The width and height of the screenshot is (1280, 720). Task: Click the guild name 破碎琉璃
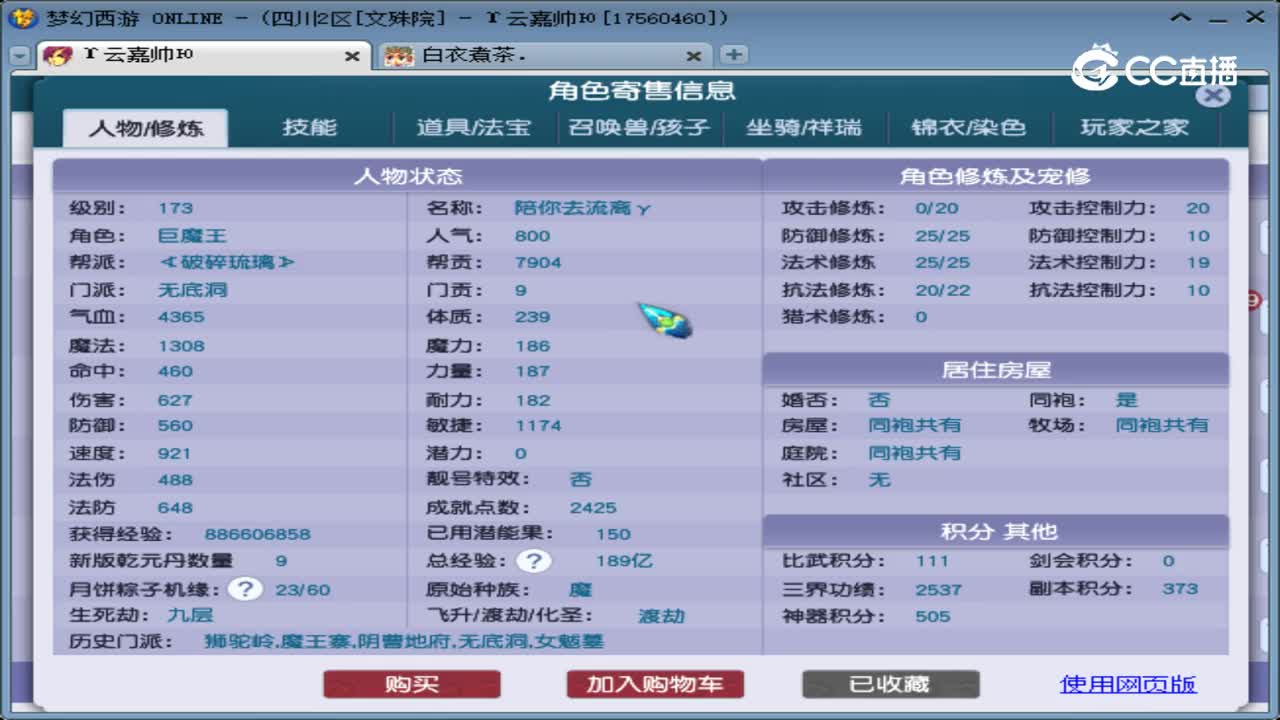(x=227, y=262)
